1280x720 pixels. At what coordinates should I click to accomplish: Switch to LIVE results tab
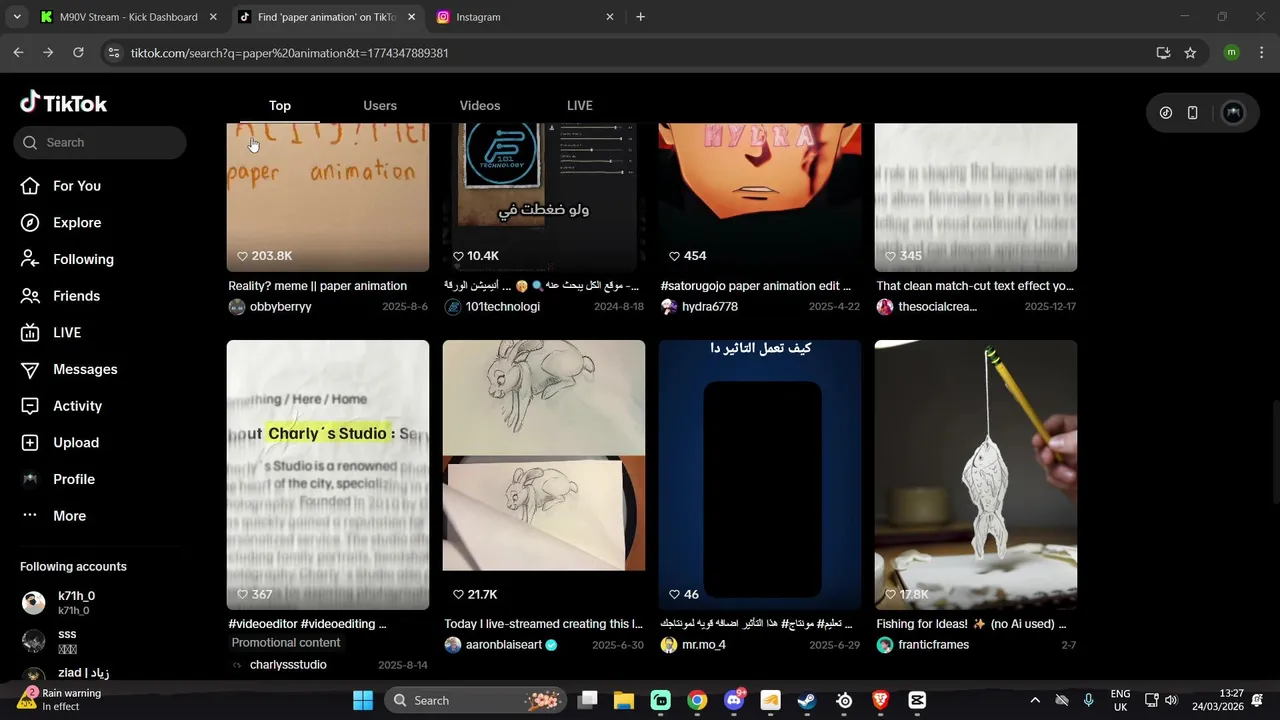tap(579, 106)
